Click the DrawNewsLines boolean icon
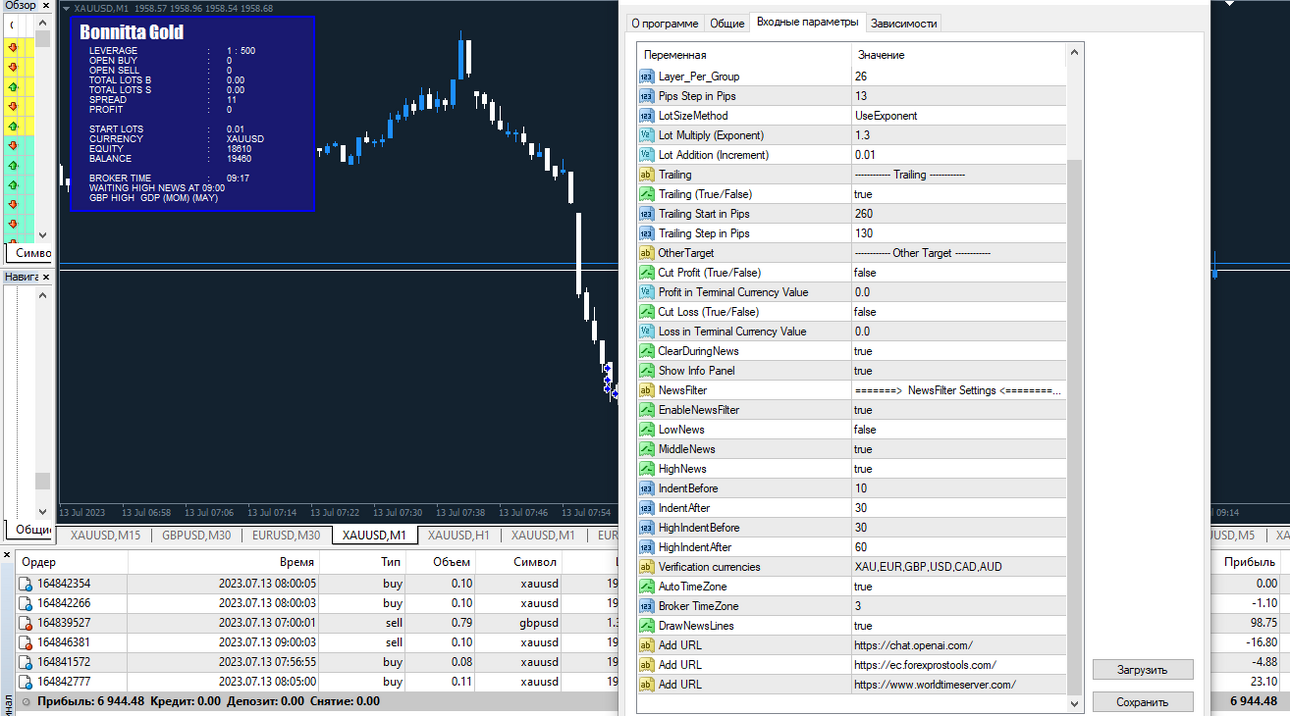This screenshot has width=1290, height=716. coord(646,626)
